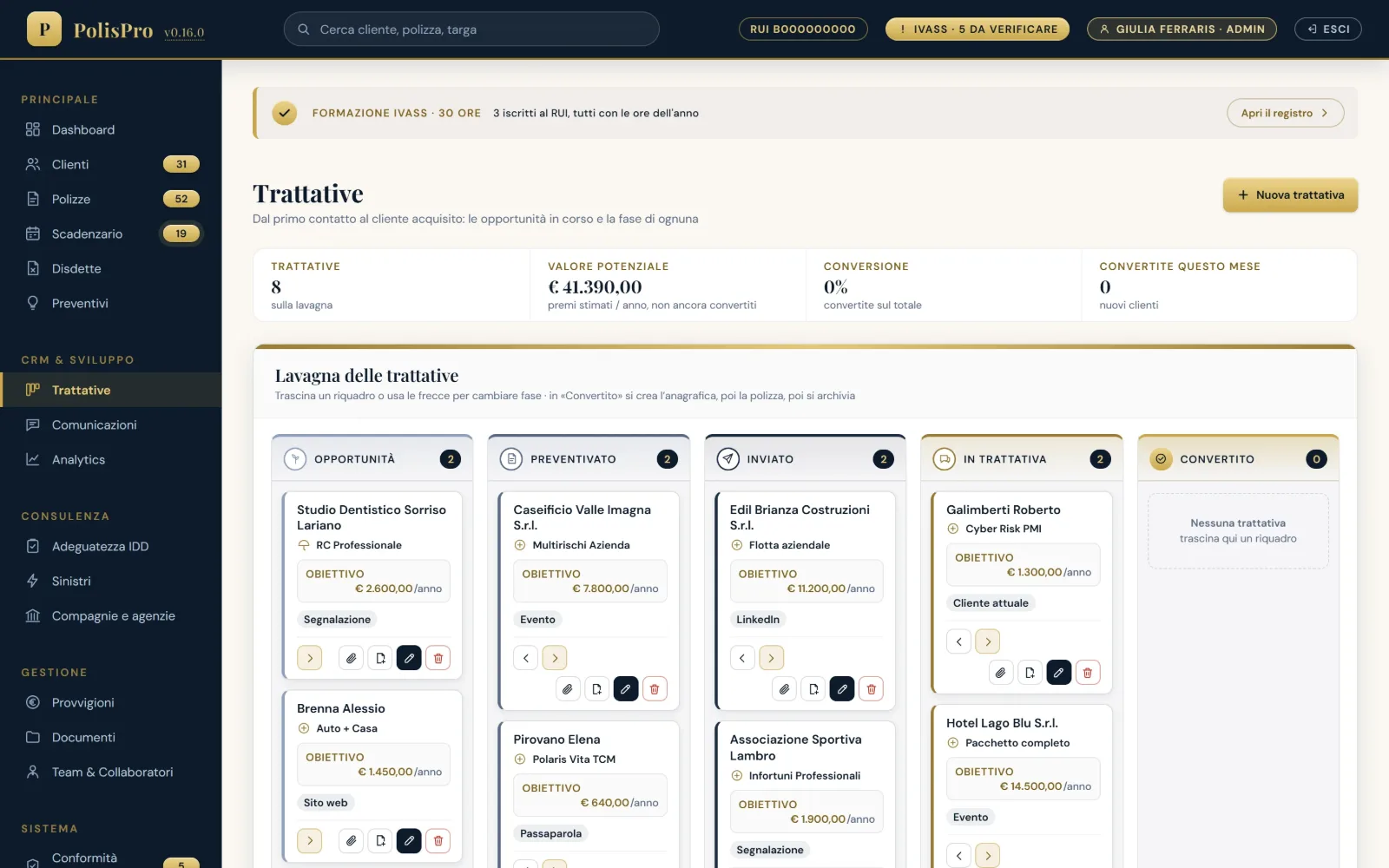Open the Scadenzario page

110,233
